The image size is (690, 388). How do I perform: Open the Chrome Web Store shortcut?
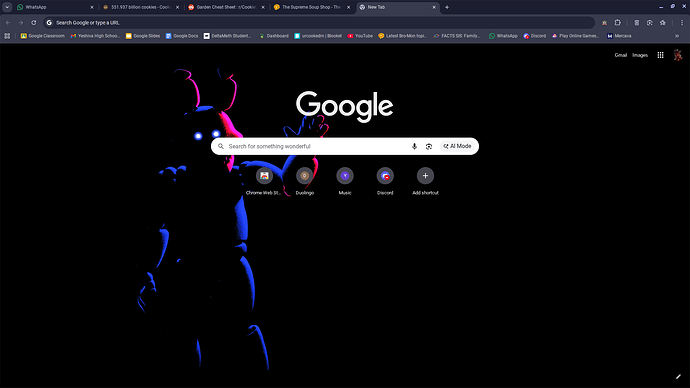pos(264,181)
